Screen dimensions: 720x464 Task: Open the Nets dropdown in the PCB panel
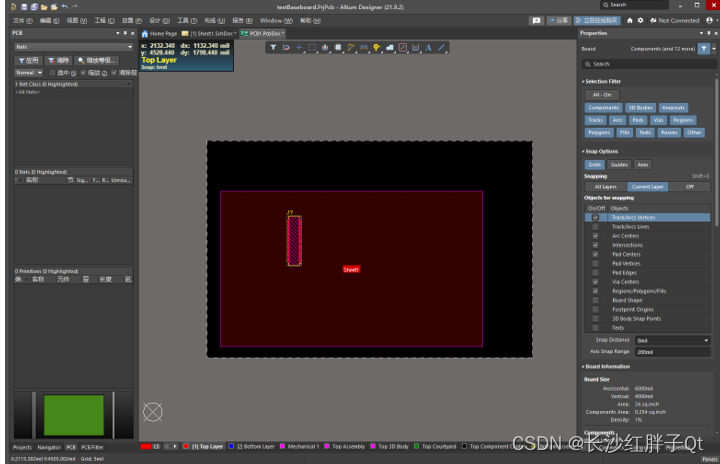tap(72, 47)
